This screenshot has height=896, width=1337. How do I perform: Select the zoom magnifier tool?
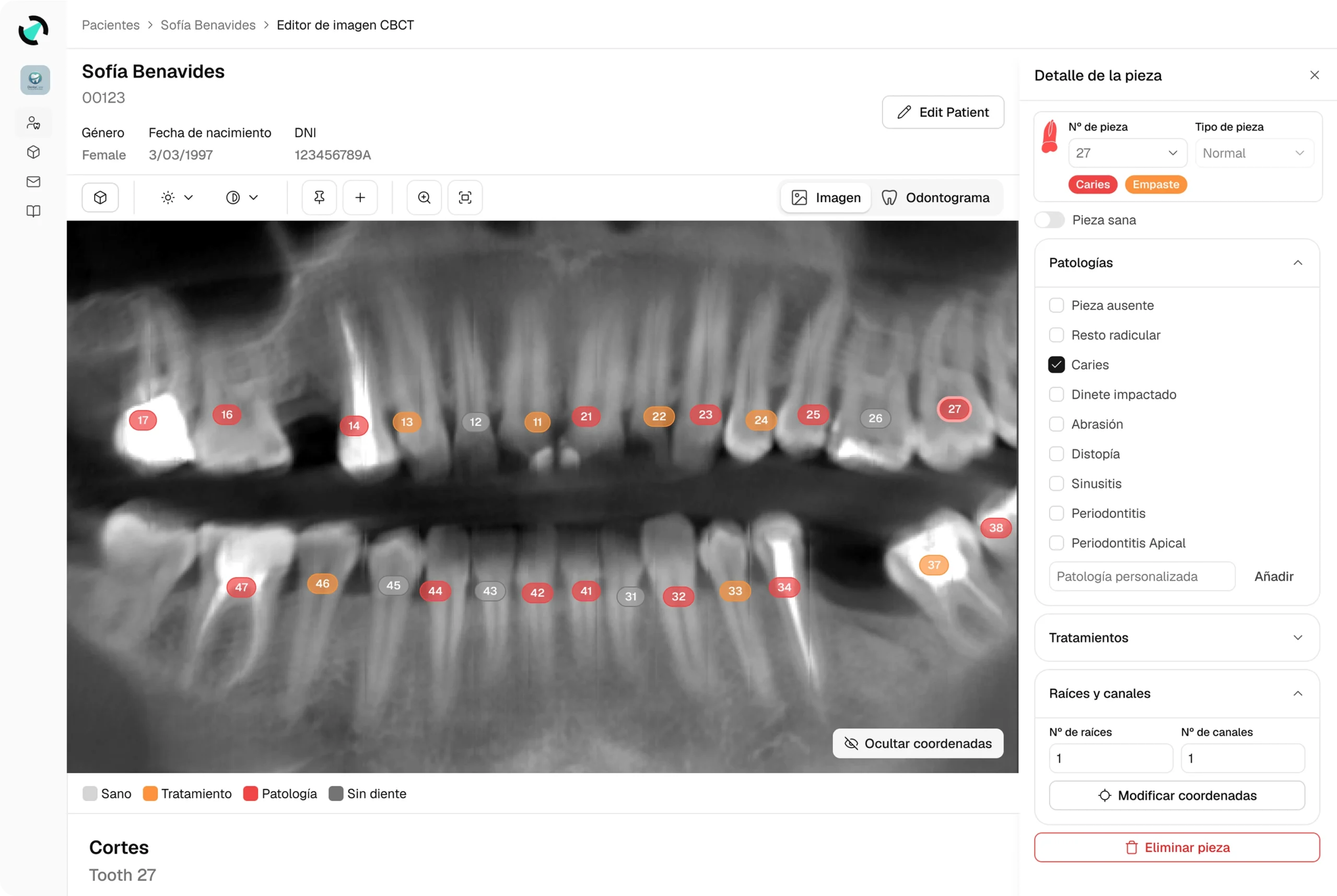click(424, 197)
